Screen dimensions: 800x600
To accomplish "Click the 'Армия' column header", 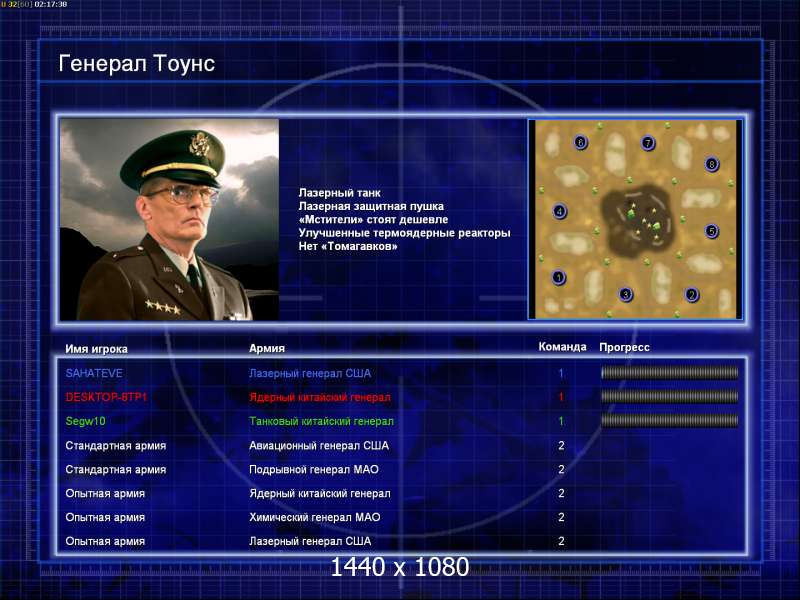I will click(267, 348).
